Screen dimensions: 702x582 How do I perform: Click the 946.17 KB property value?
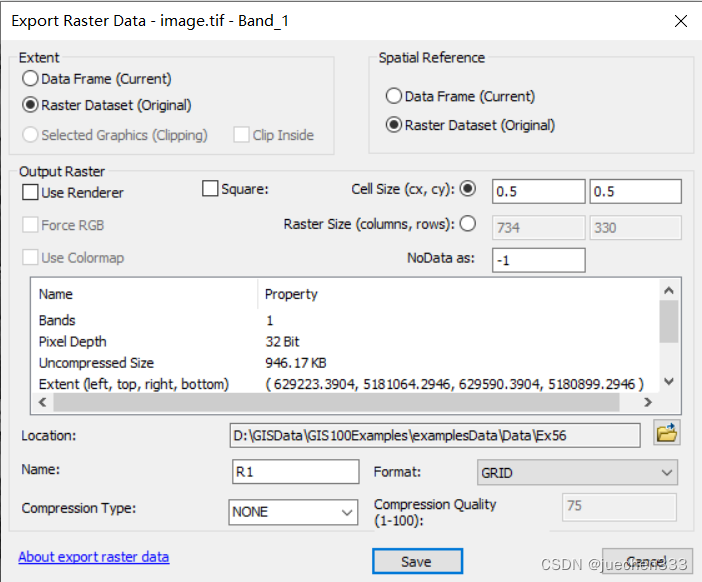click(295, 363)
